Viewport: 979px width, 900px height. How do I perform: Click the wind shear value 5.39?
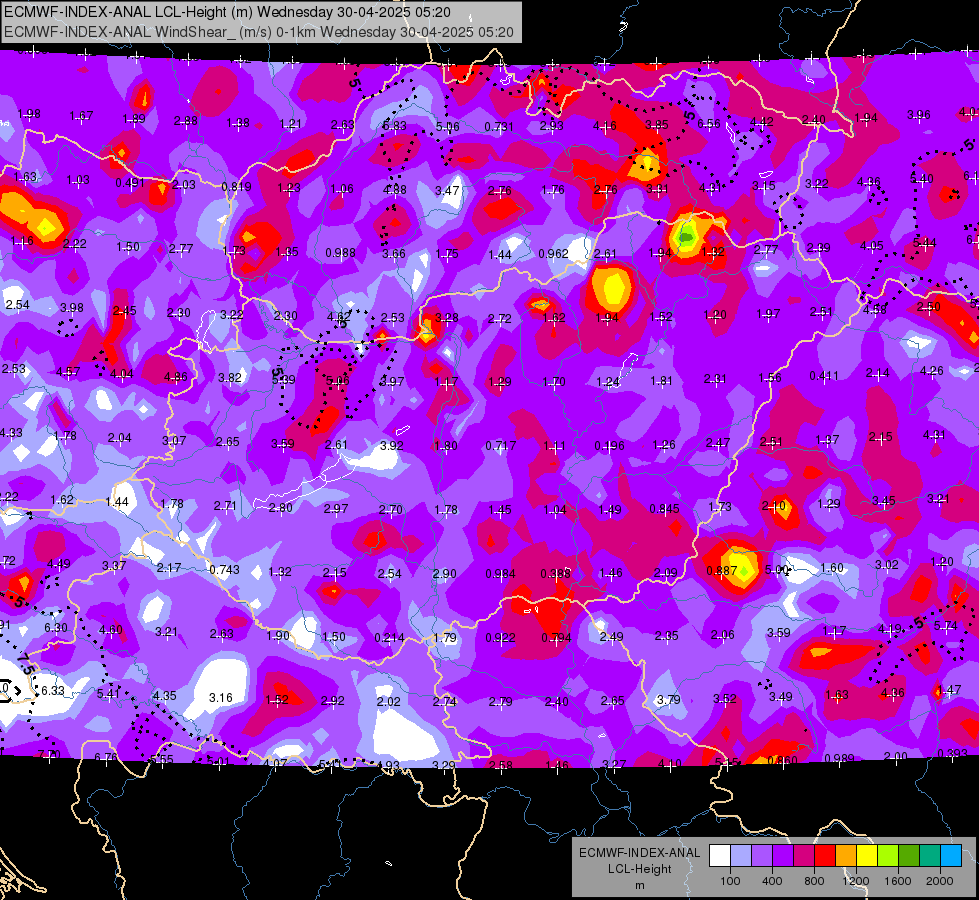[x=283, y=379]
